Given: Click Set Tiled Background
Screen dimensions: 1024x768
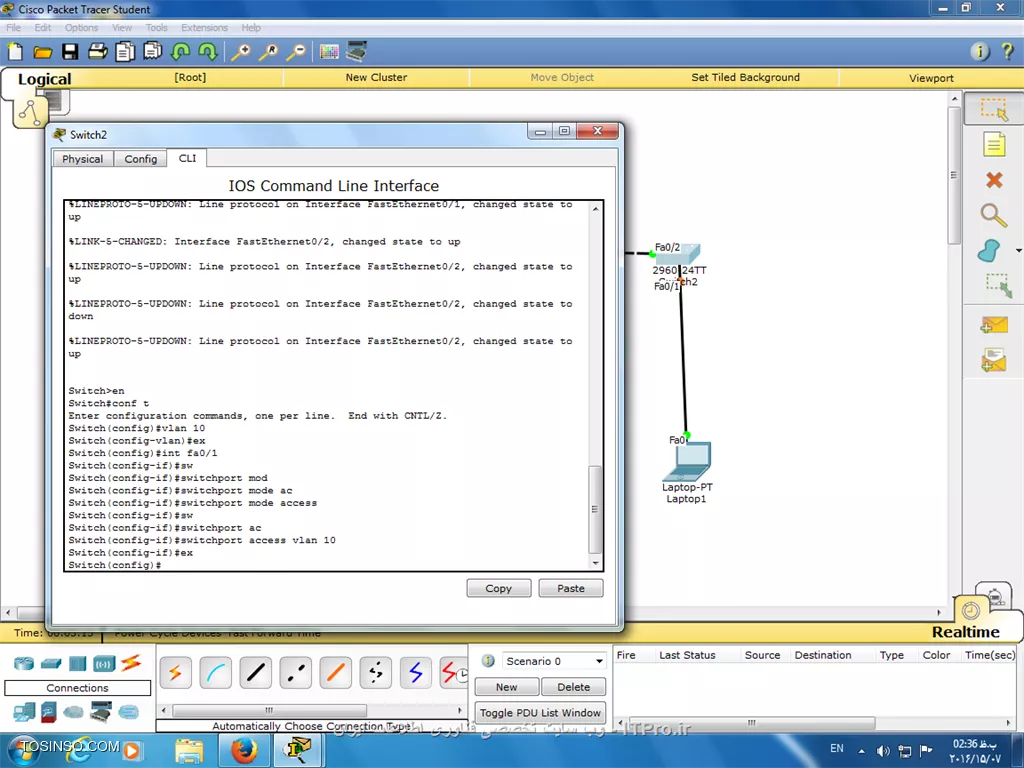Looking at the screenshot, I should click(745, 77).
